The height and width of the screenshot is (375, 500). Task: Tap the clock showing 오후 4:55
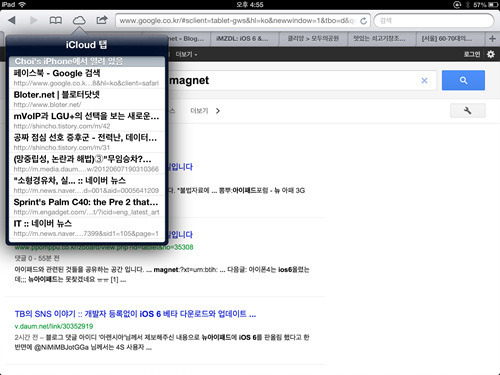coord(250,5)
